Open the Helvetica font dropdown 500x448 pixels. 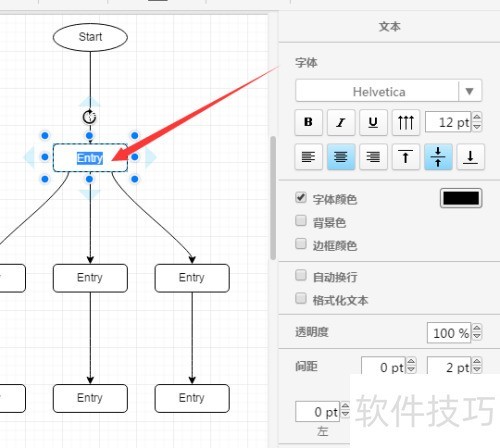point(388,91)
